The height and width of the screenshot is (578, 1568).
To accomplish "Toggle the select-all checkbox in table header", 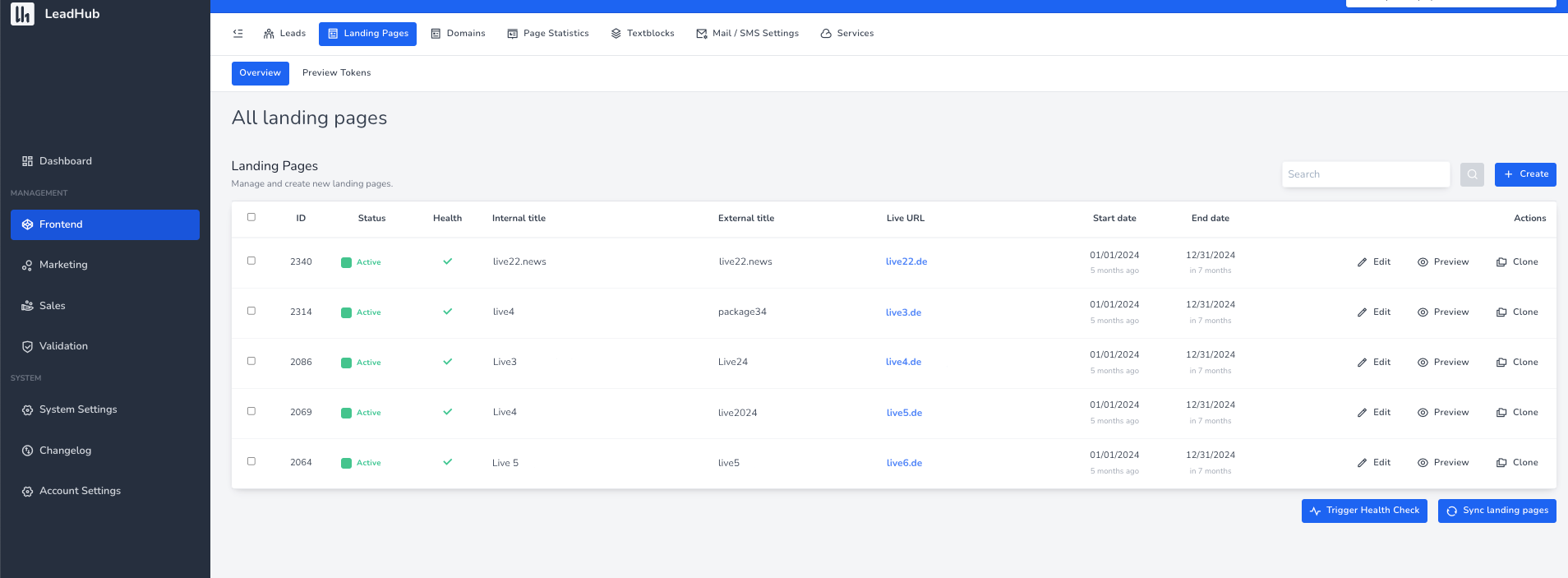I will point(251,217).
